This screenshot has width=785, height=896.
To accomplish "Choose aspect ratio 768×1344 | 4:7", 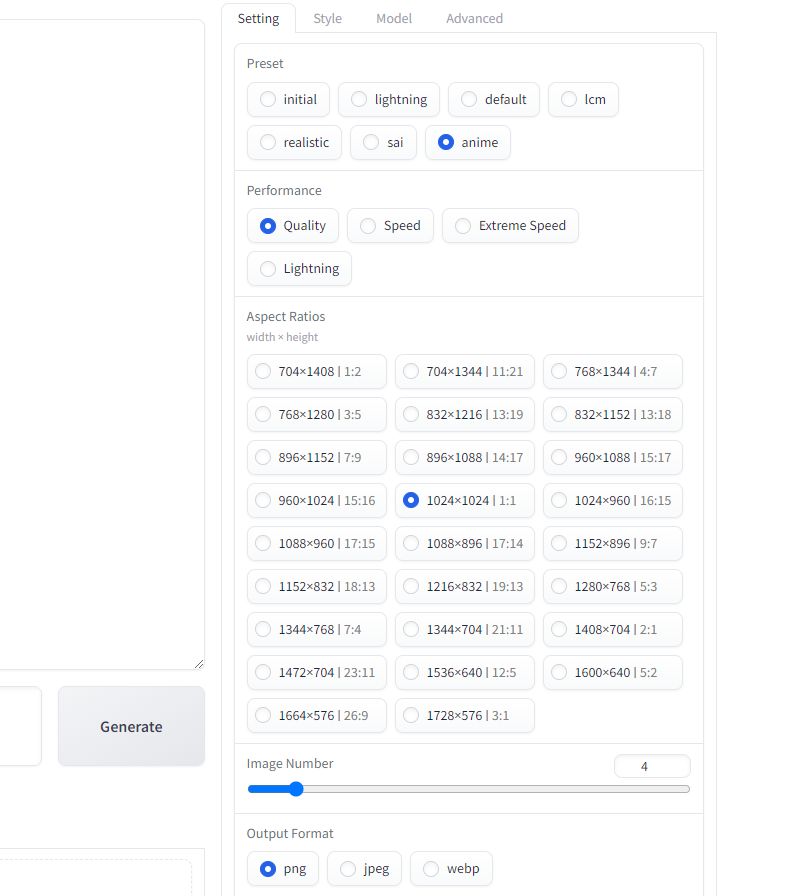I will [x=612, y=371].
